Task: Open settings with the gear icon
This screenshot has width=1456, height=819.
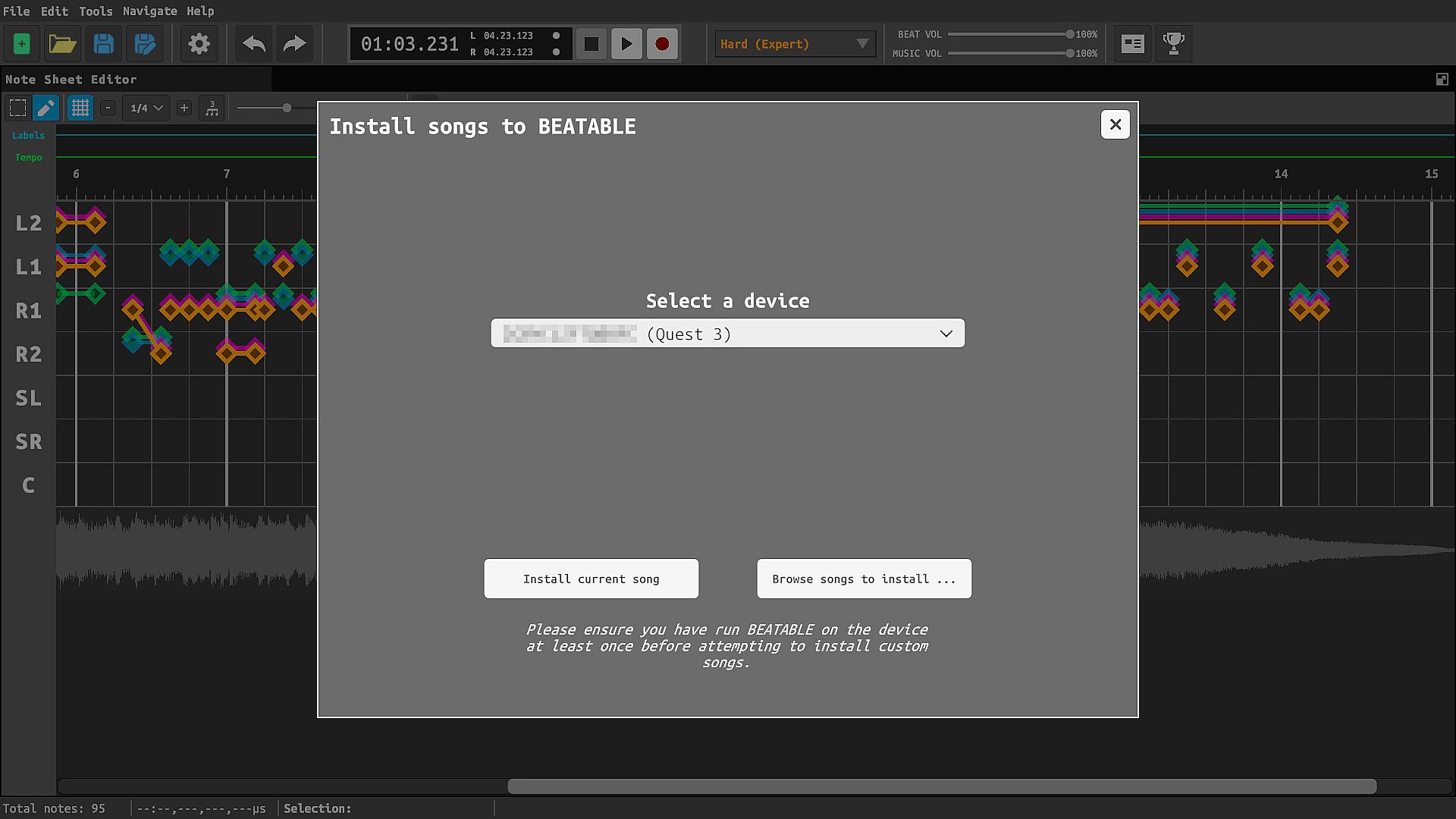Action: pyautogui.click(x=199, y=44)
